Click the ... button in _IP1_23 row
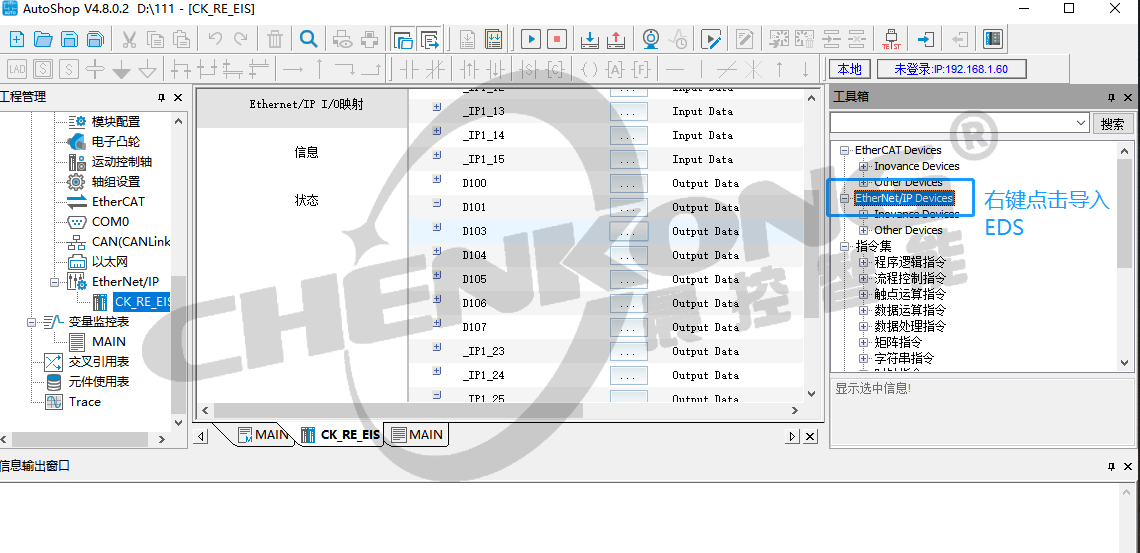 click(x=628, y=352)
